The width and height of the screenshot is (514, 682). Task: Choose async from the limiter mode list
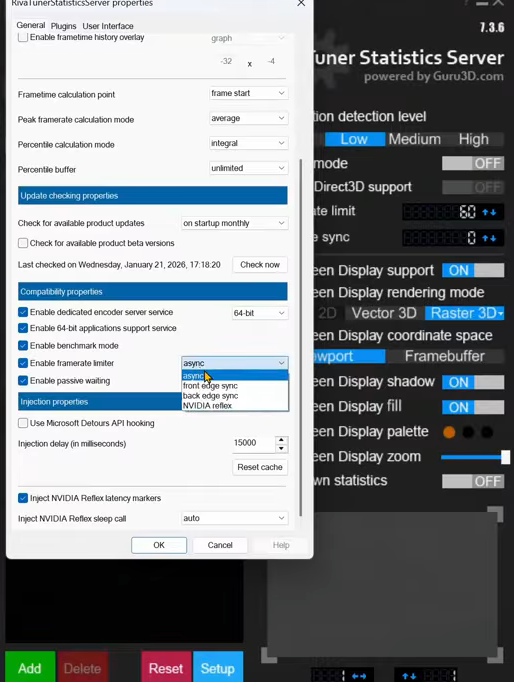[235, 376]
